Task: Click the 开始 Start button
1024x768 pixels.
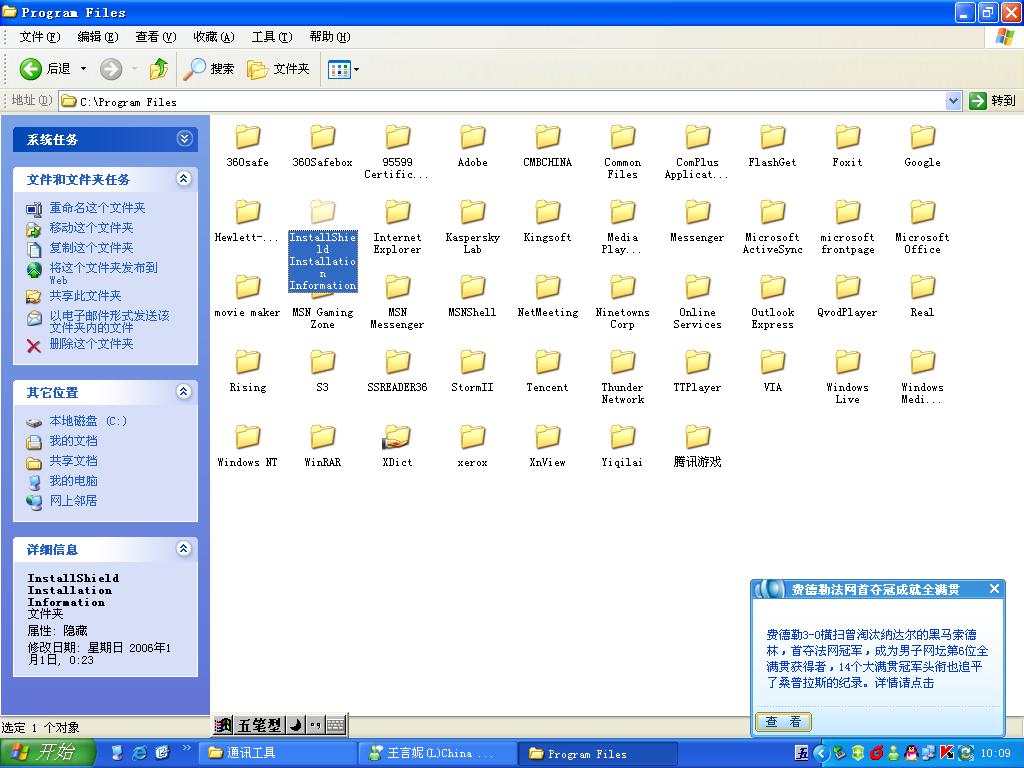Action: pyautogui.click(x=47, y=753)
